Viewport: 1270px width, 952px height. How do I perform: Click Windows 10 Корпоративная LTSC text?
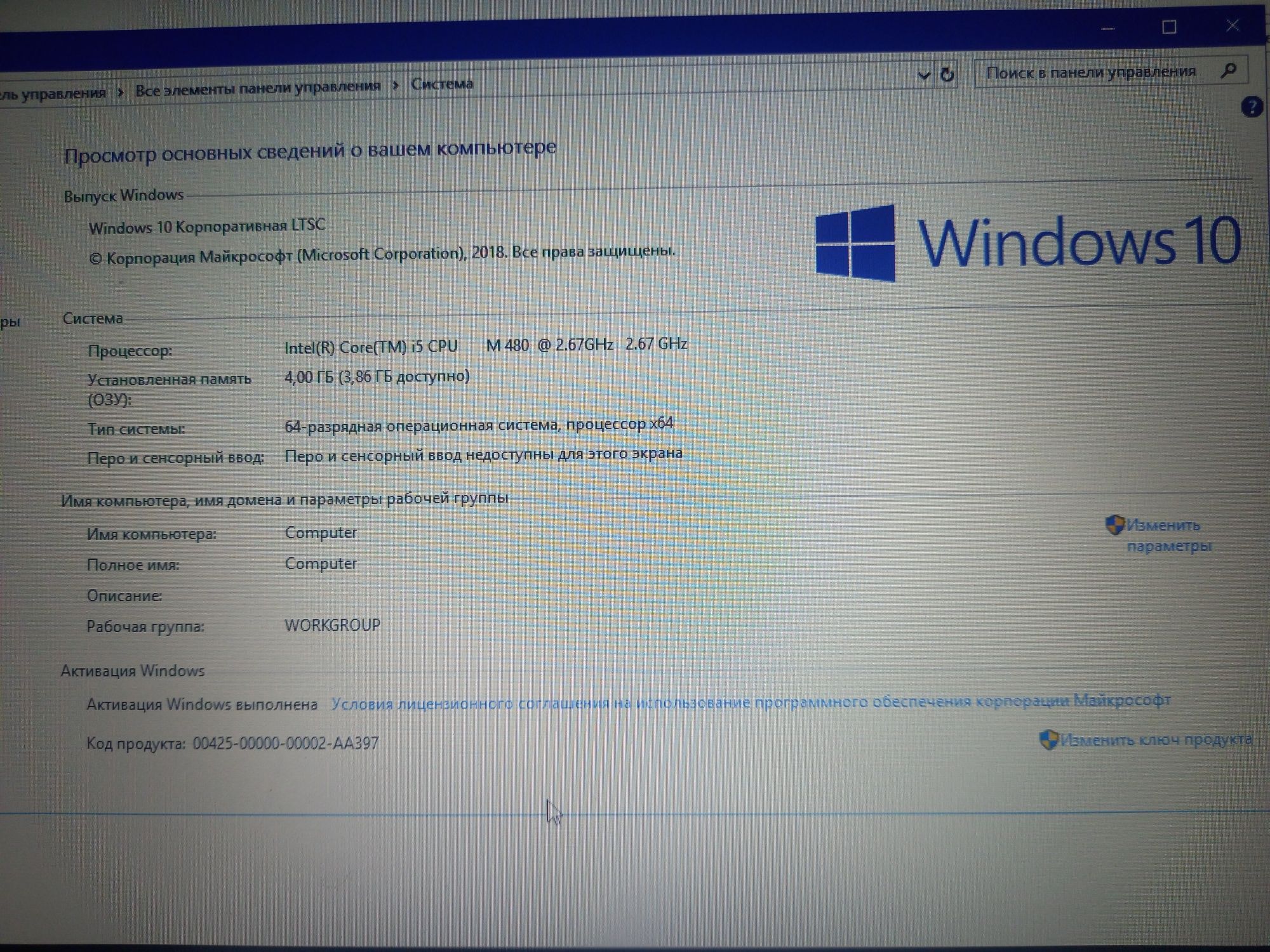(x=207, y=227)
